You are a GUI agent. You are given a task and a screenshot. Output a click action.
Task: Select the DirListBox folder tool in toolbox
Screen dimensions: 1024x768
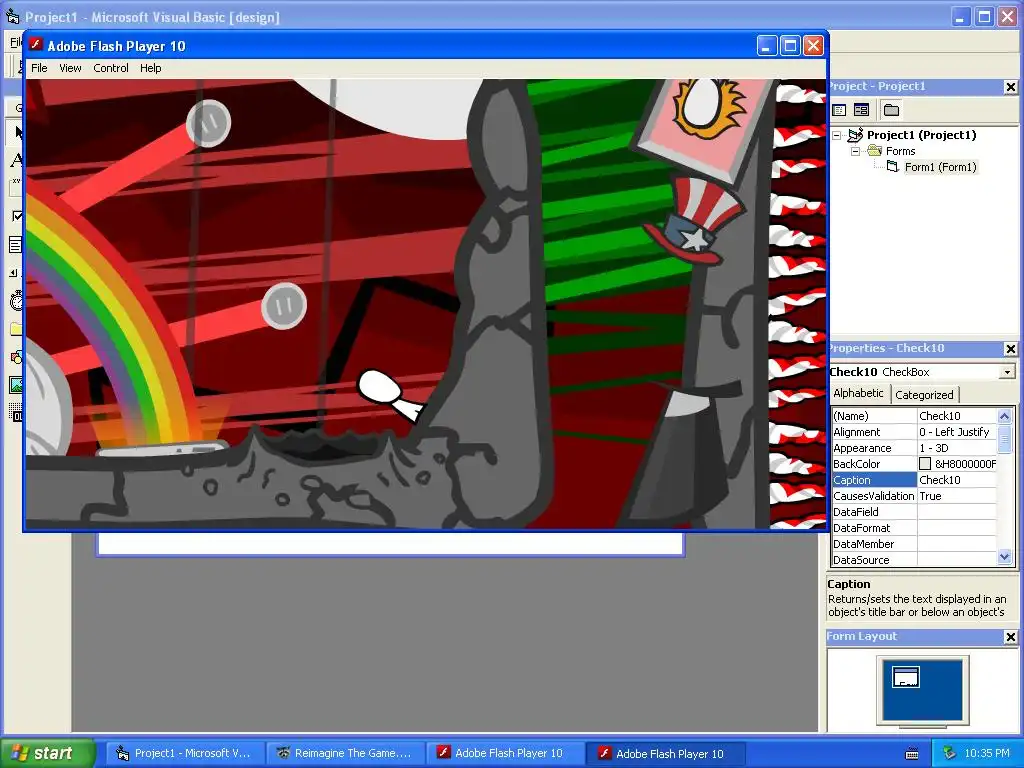coord(17,328)
